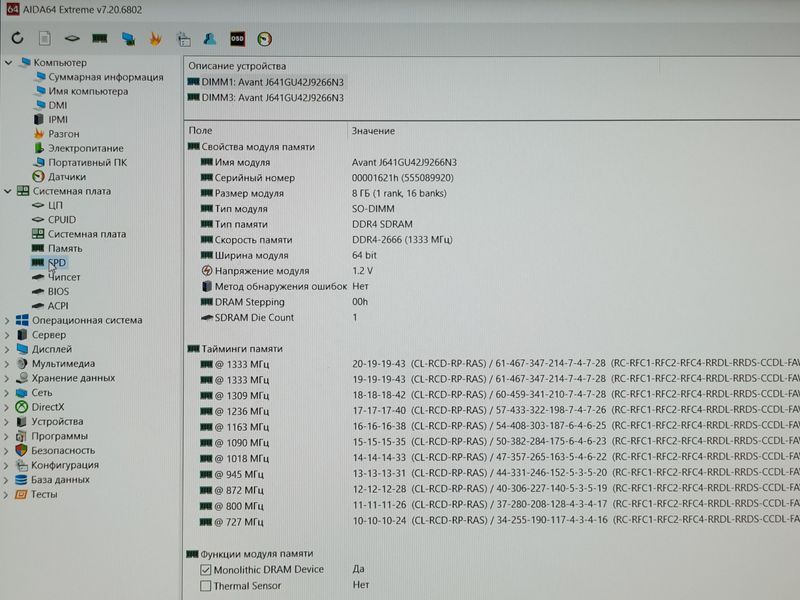800x600 pixels.
Task: Expand the Дисплей tree node
Action: pyautogui.click(x=7, y=349)
